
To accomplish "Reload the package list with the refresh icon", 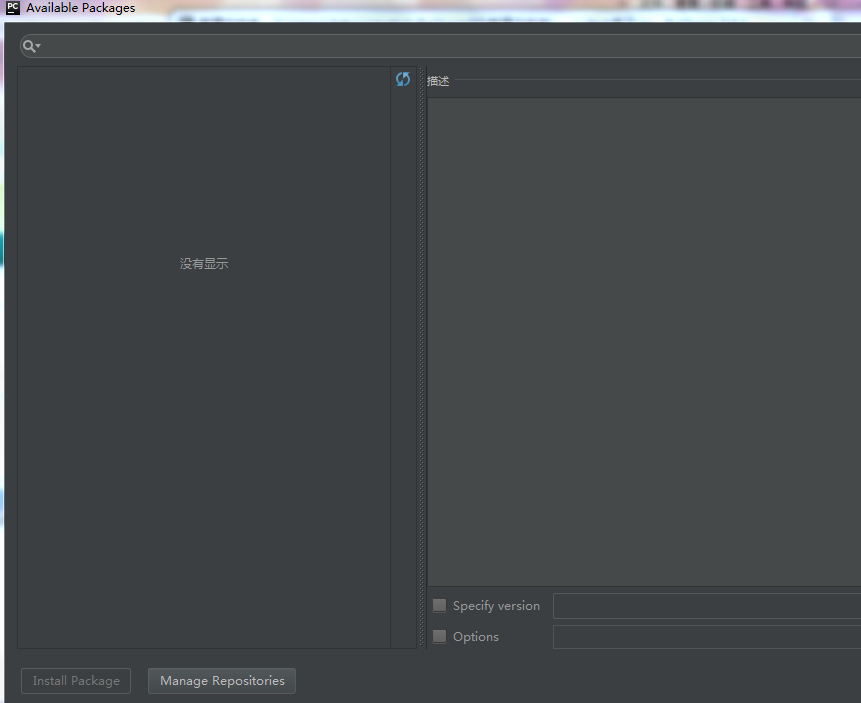I will pos(403,79).
